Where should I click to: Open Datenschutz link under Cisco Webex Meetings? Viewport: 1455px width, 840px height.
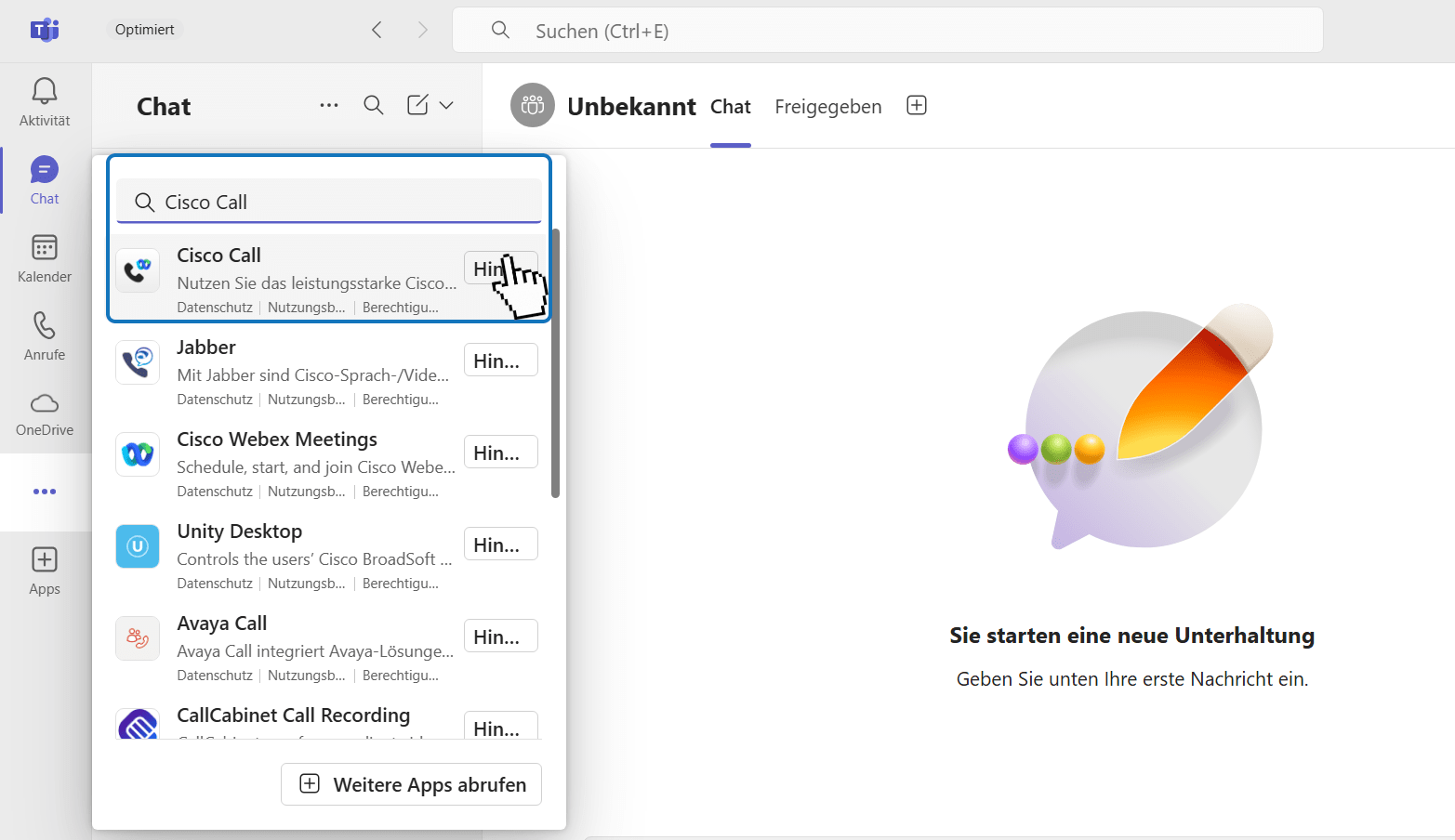tap(215, 492)
